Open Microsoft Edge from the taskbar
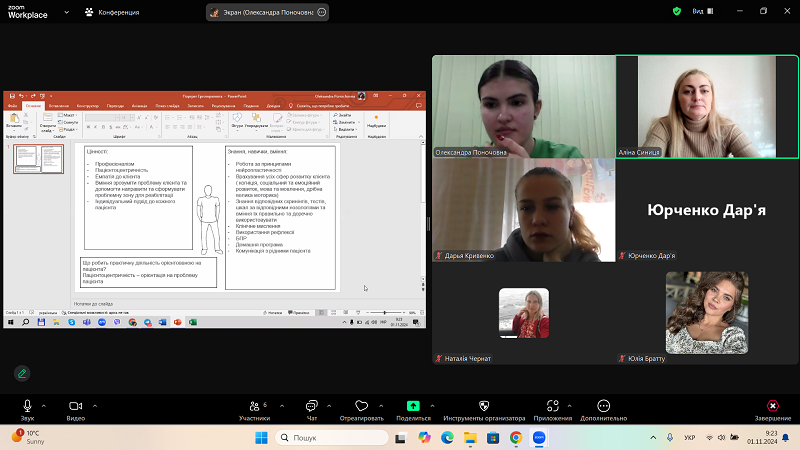 [447, 438]
